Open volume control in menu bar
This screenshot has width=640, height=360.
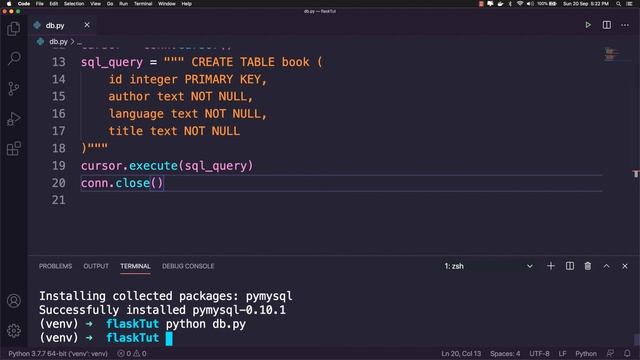click(530, 4)
